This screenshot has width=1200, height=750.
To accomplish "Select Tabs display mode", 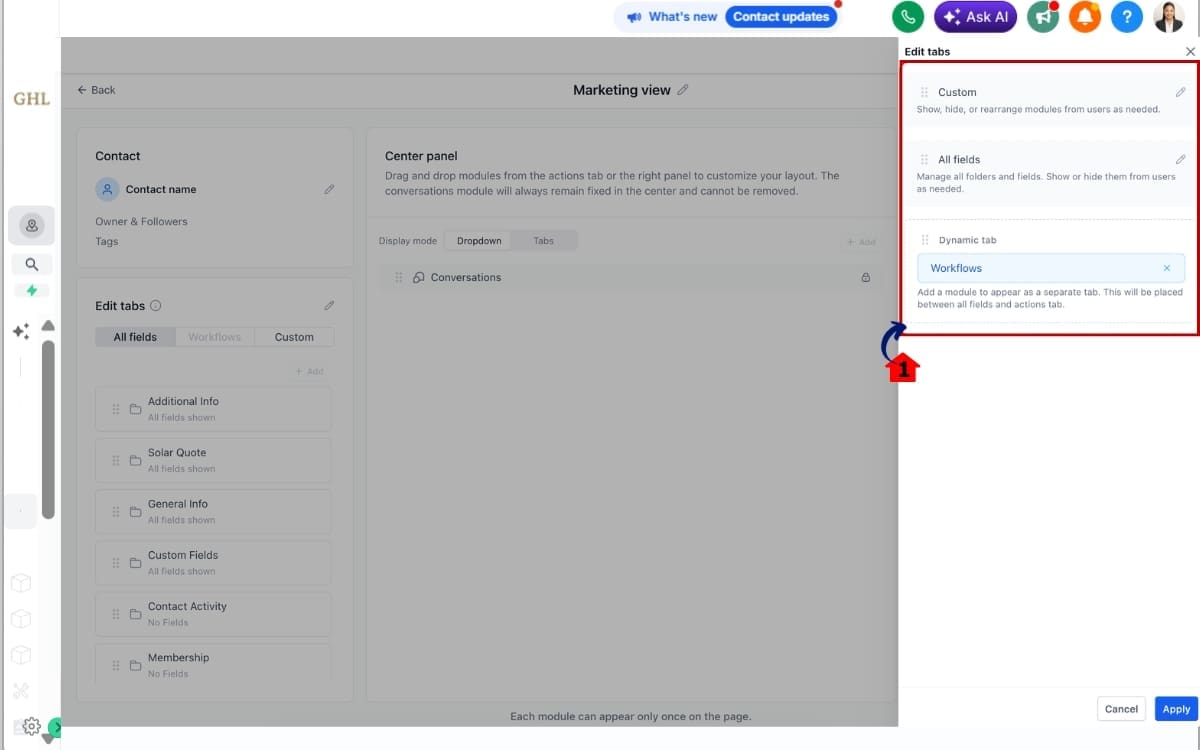I will [544, 241].
